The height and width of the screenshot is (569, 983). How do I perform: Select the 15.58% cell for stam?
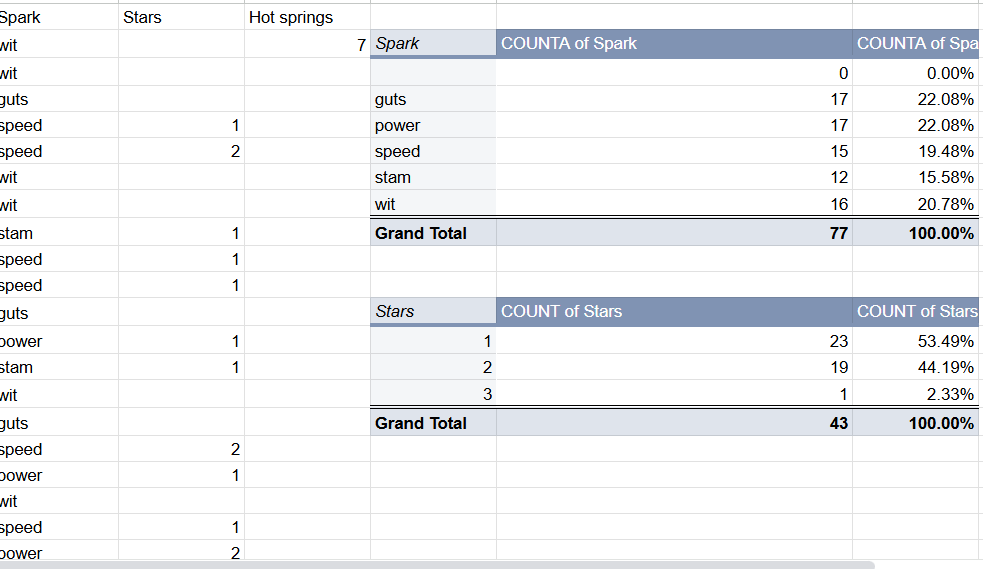click(x=915, y=177)
